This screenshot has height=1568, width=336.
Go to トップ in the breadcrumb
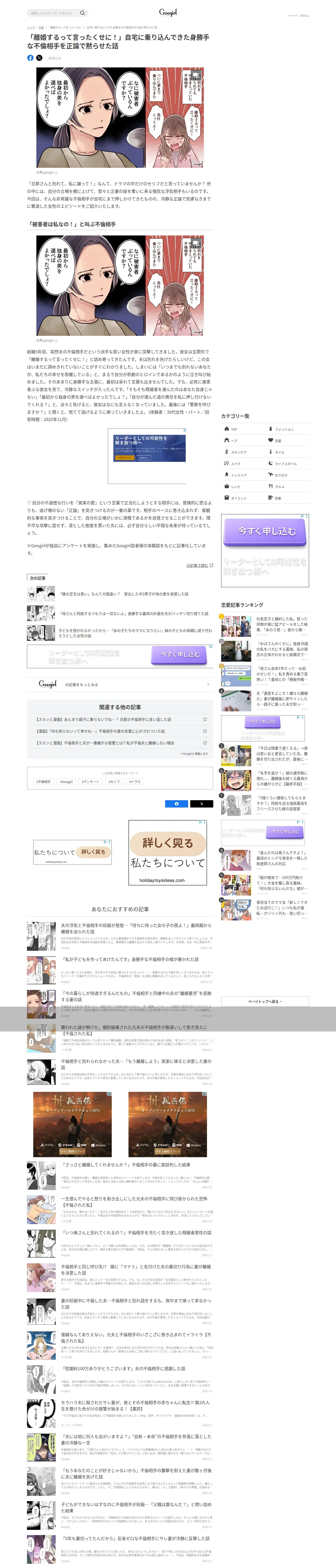point(31,27)
